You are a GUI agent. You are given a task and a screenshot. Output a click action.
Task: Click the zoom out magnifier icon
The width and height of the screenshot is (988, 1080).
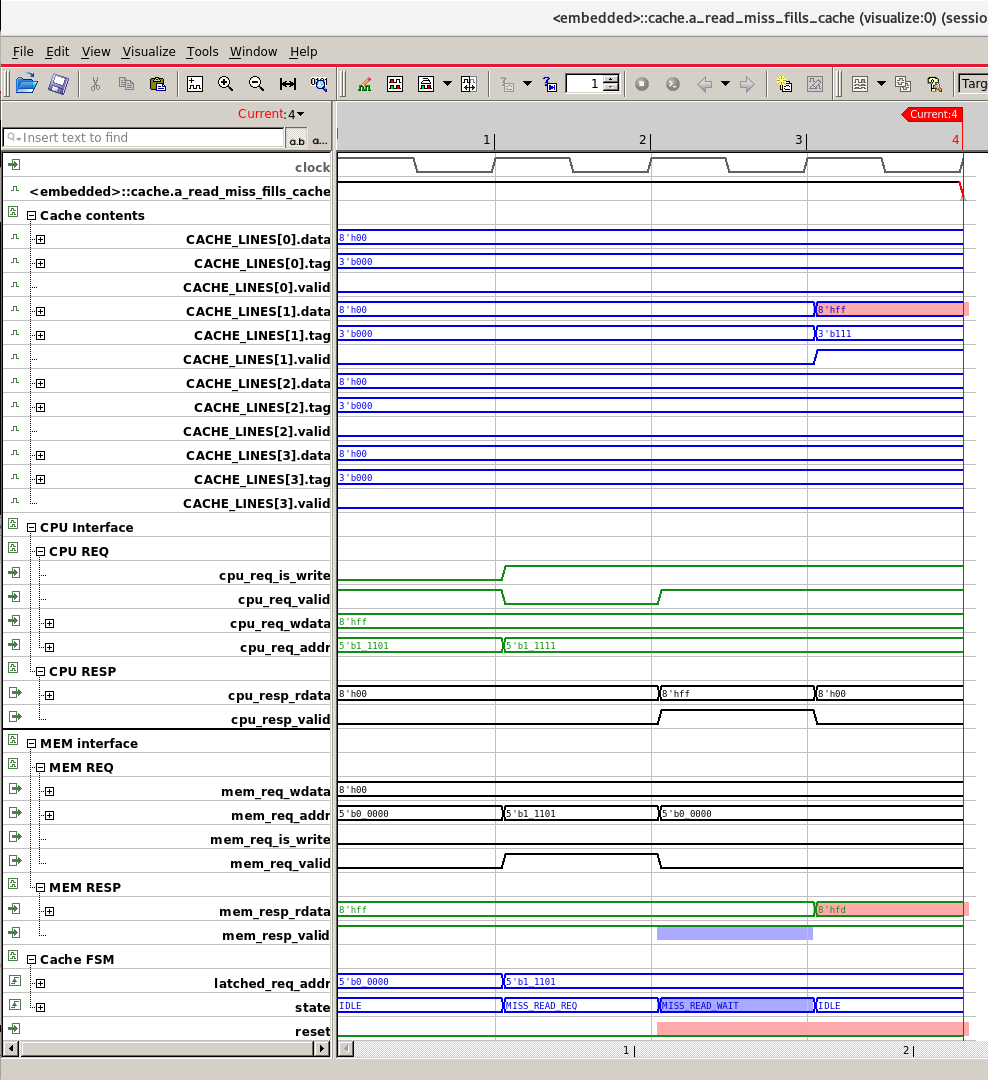pos(256,84)
